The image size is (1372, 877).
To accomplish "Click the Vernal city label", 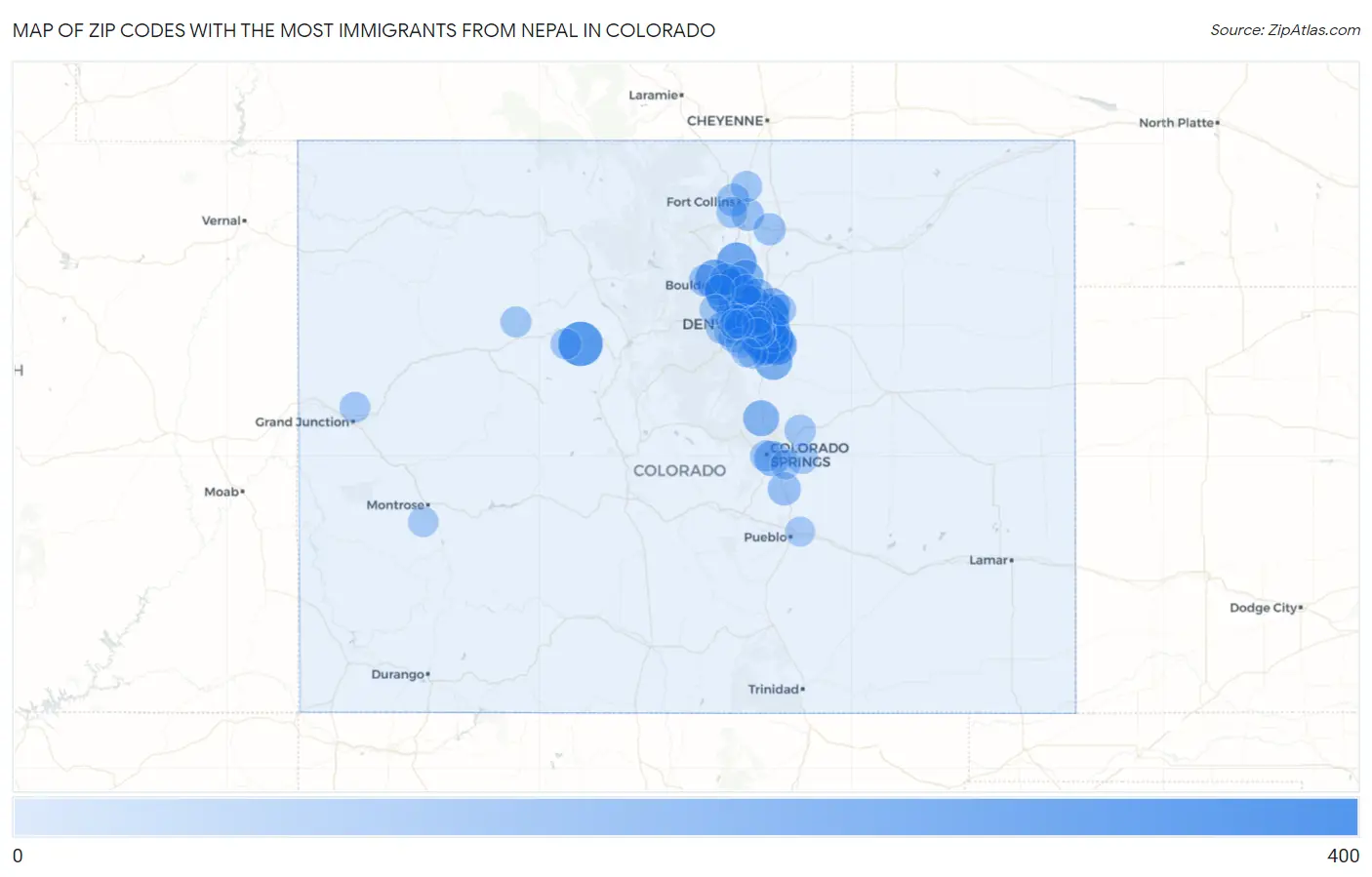I will pyautogui.click(x=221, y=220).
